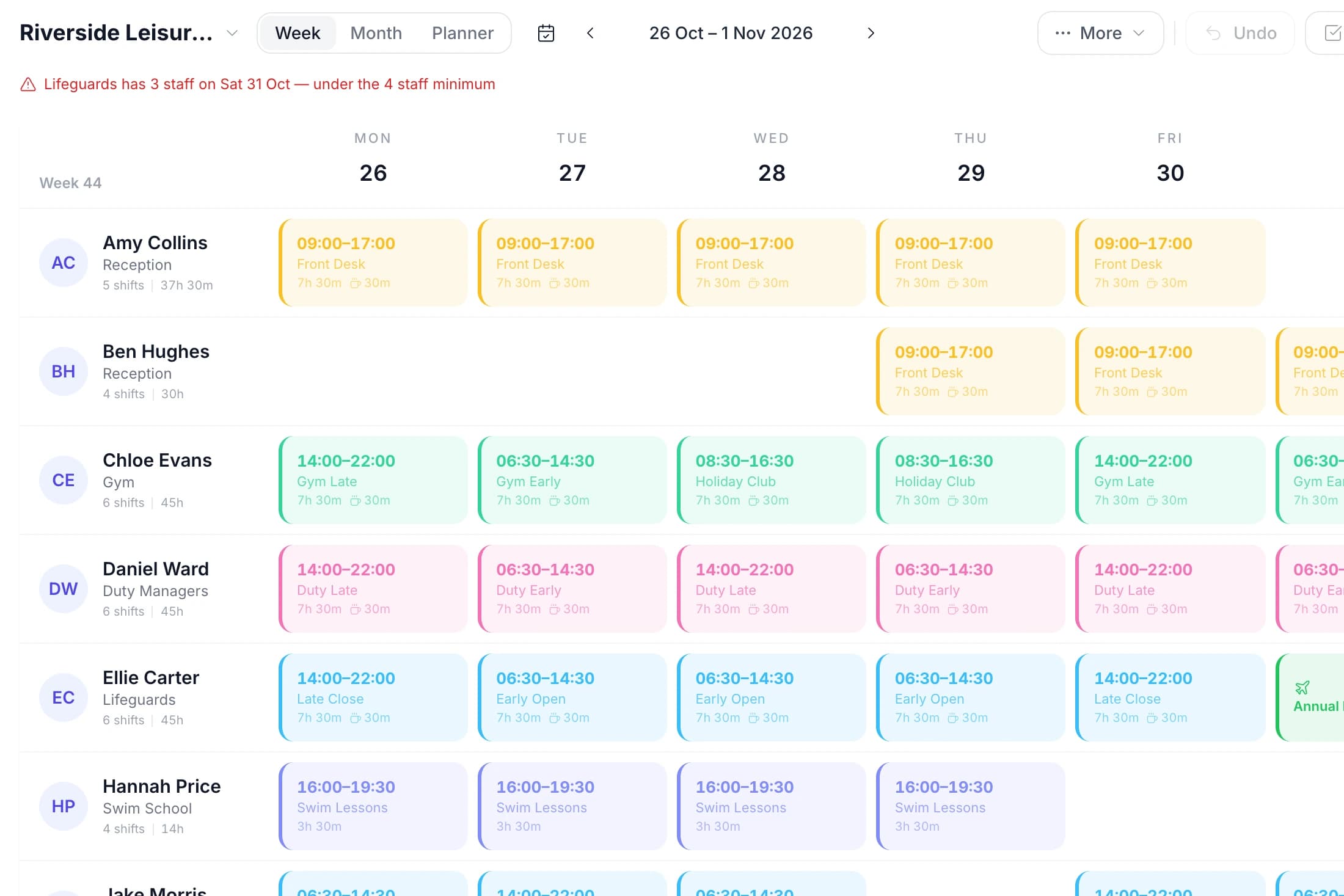The image size is (1344, 896).
Task: Open Chloe Evans Monday Gym Late shift
Action: coord(373,480)
